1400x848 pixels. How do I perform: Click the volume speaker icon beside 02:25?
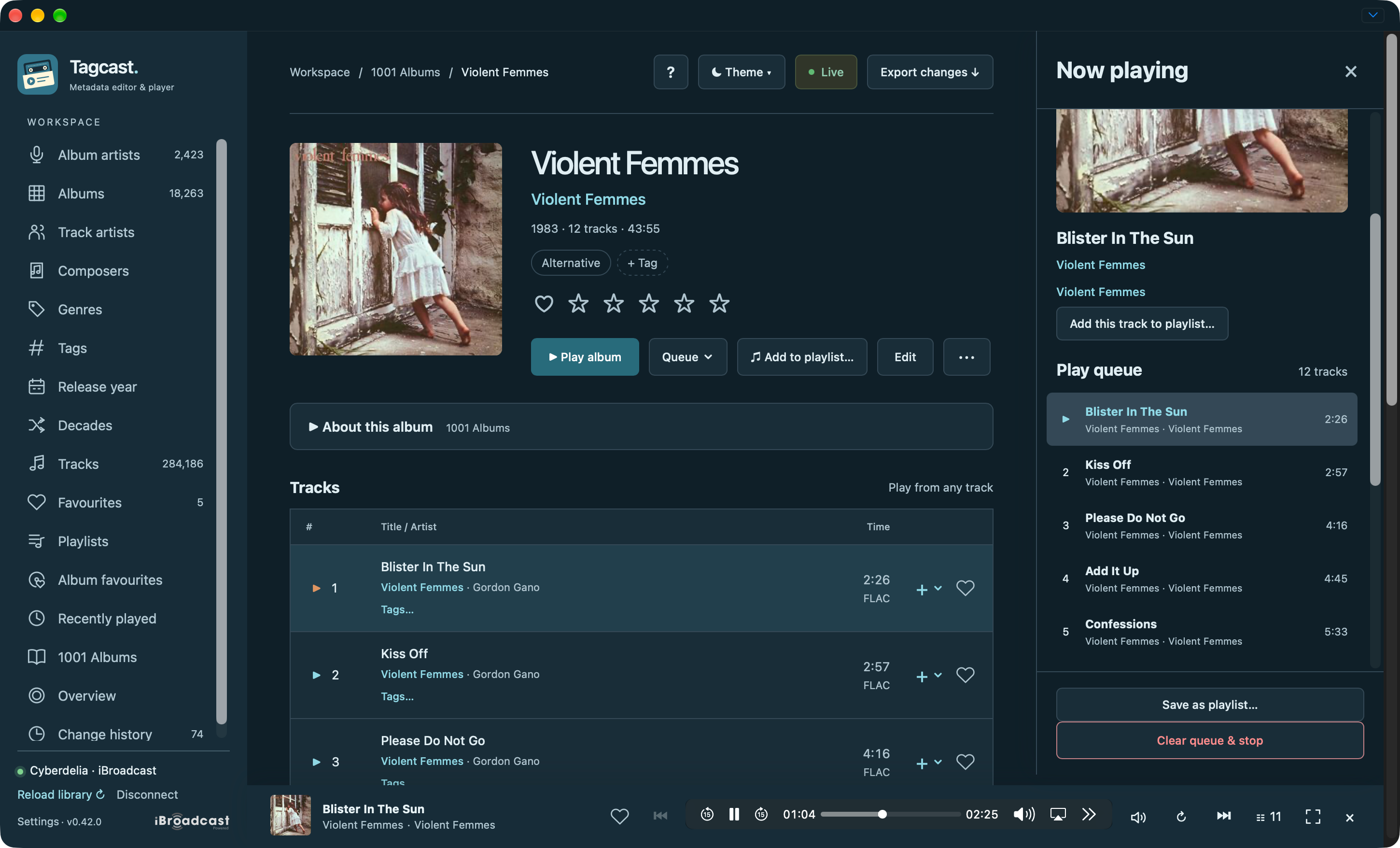click(1024, 815)
